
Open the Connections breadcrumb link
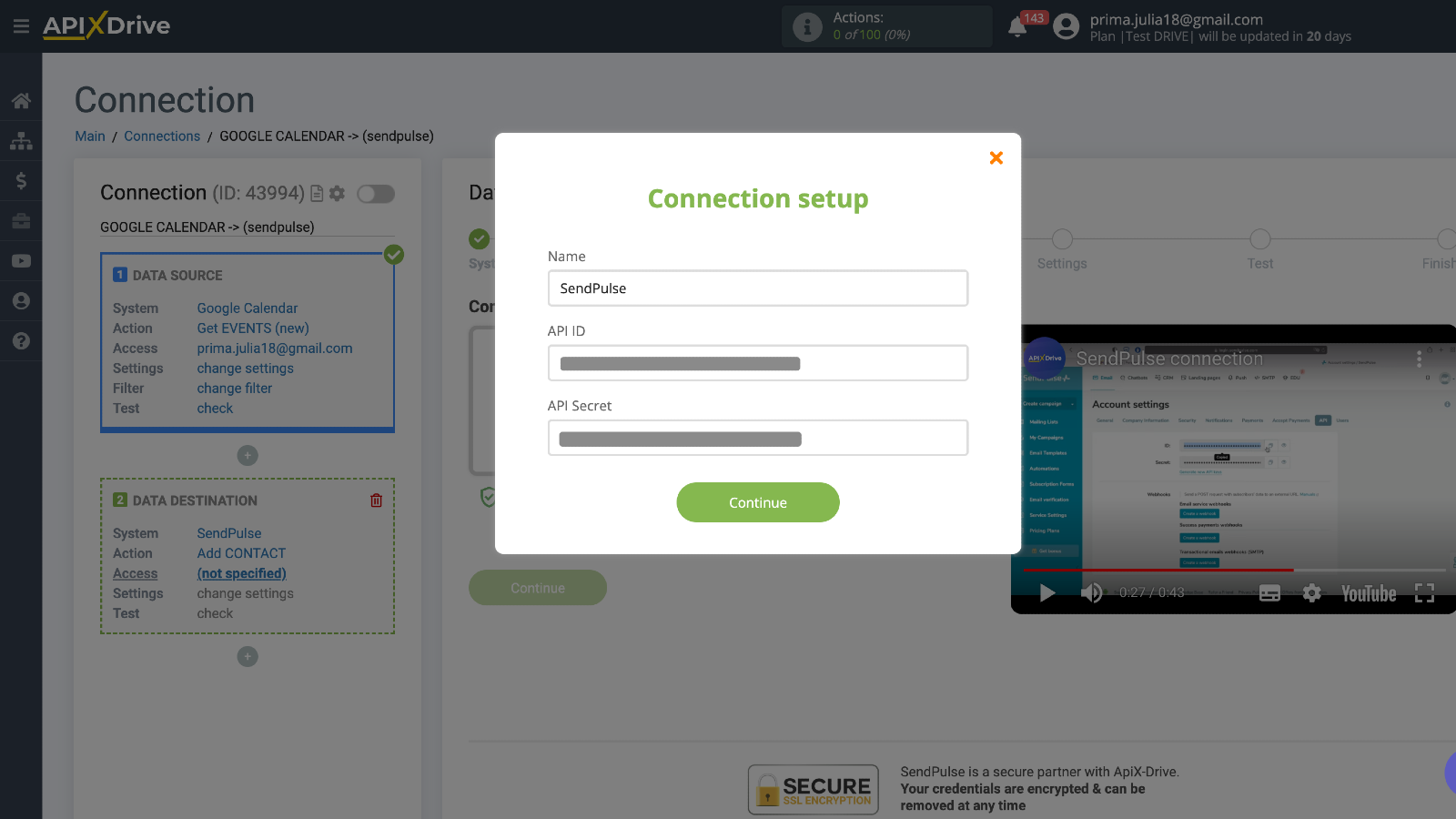(x=162, y=136)
